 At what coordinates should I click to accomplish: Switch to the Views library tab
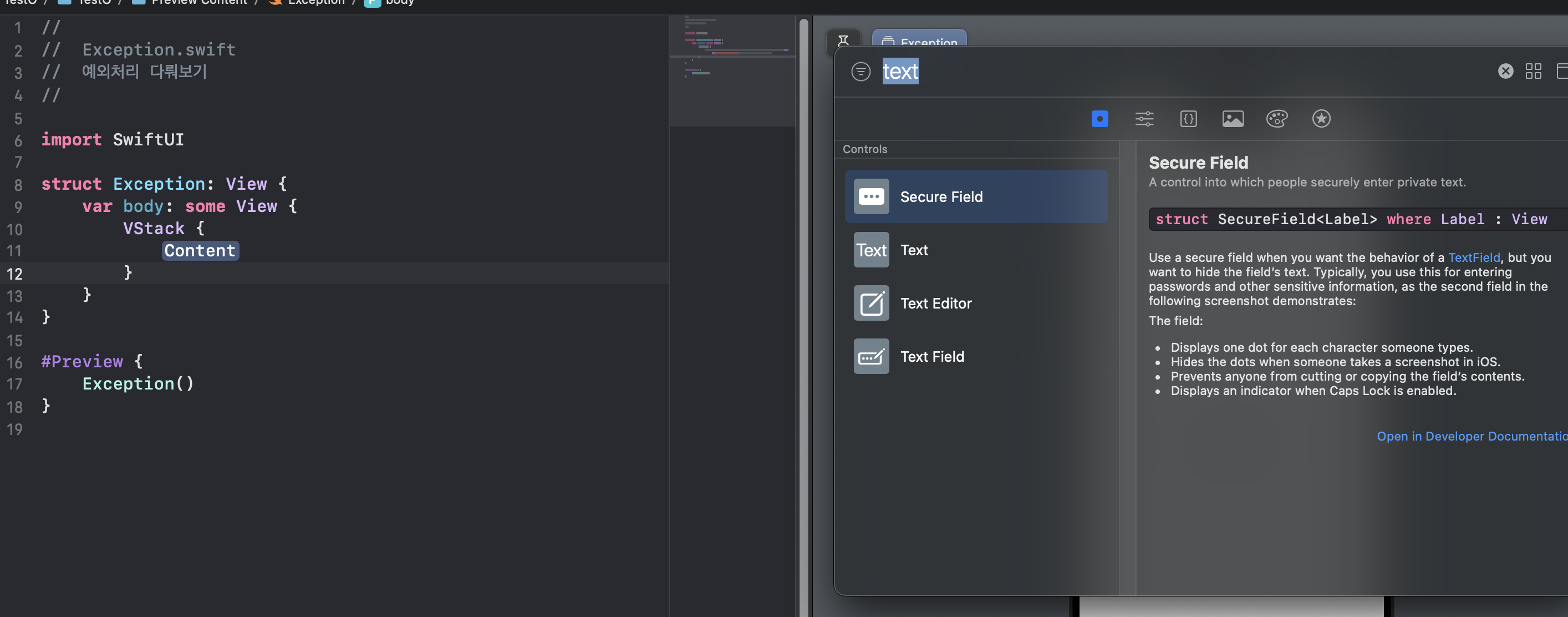(x=1099, y=119)
